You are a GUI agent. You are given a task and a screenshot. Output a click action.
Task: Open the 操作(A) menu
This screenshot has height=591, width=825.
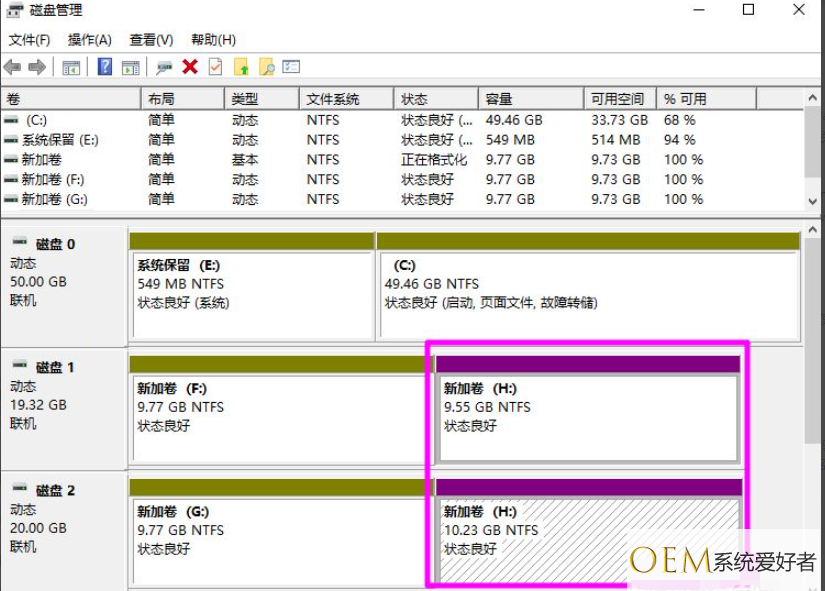coord(90,40)
